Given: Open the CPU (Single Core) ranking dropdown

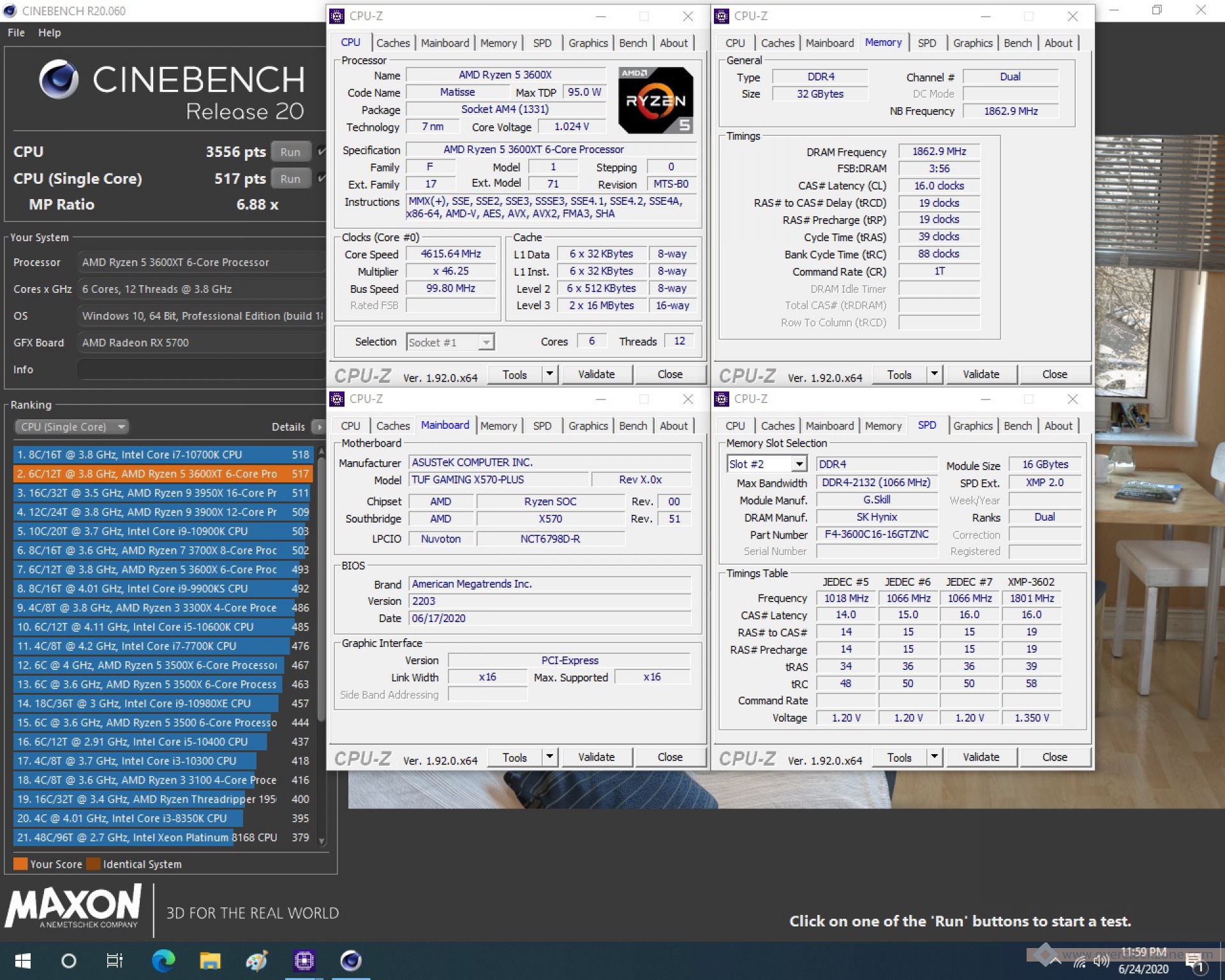Looking at the screenshot, I should [x=71, y=426].
